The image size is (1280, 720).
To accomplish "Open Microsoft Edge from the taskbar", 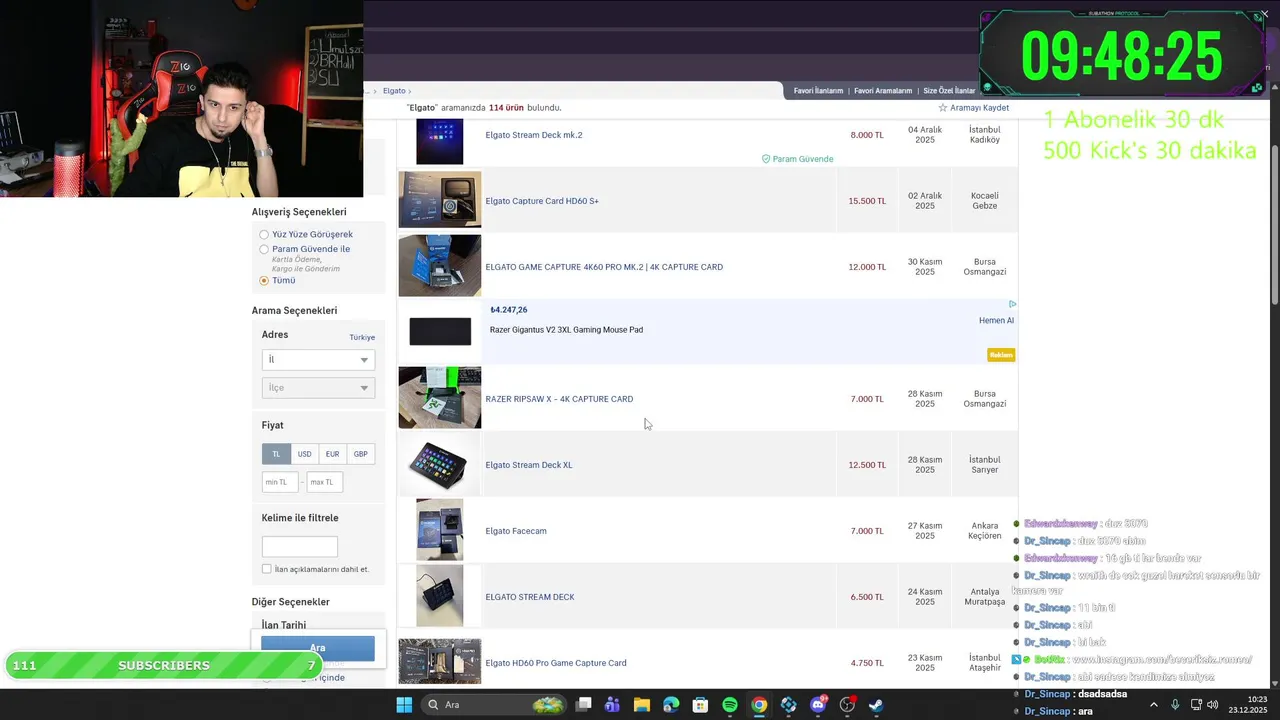I will (671, 705).
